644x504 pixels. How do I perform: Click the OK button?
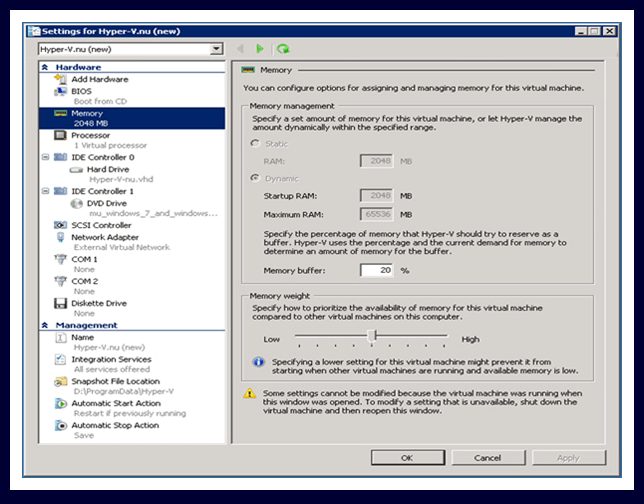click(x=407, y=458)
